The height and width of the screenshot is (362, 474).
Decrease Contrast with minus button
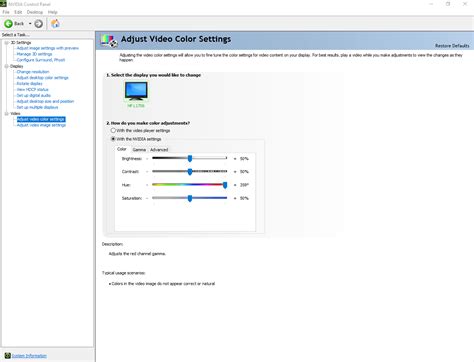point(147,172)
